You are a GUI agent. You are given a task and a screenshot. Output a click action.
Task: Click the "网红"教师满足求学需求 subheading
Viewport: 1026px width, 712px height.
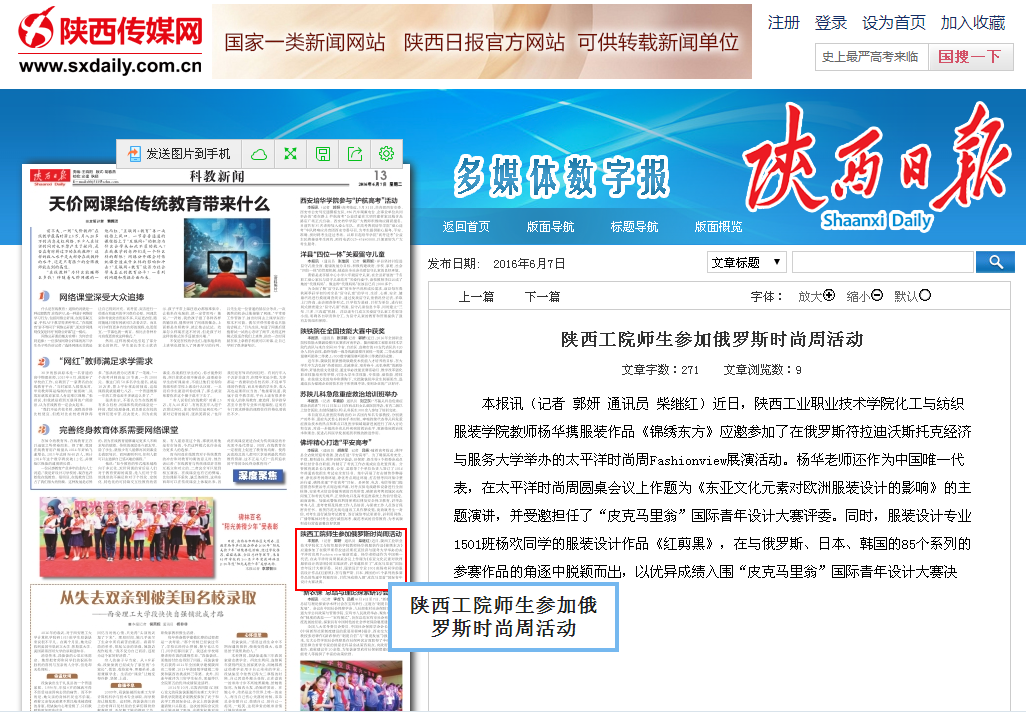point(106,361)
